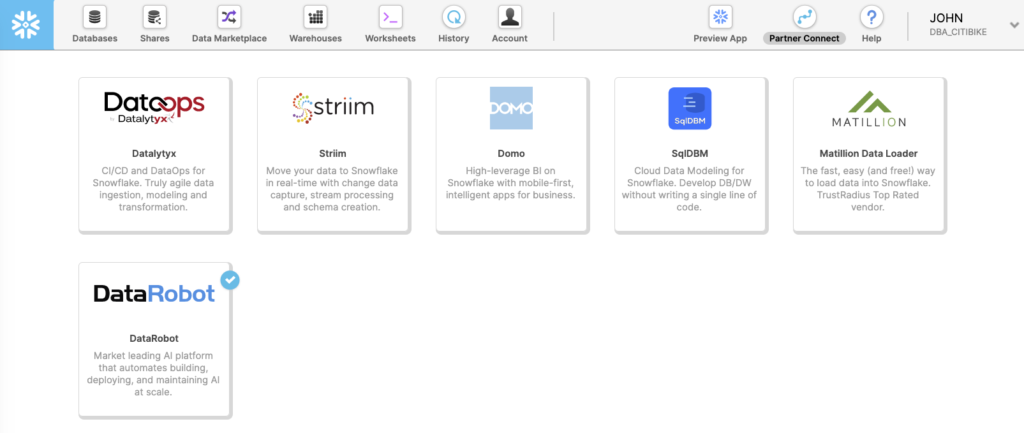Click the JOHN username label
This screenshot has width=1024, height=433.
(x=946, y=18)
